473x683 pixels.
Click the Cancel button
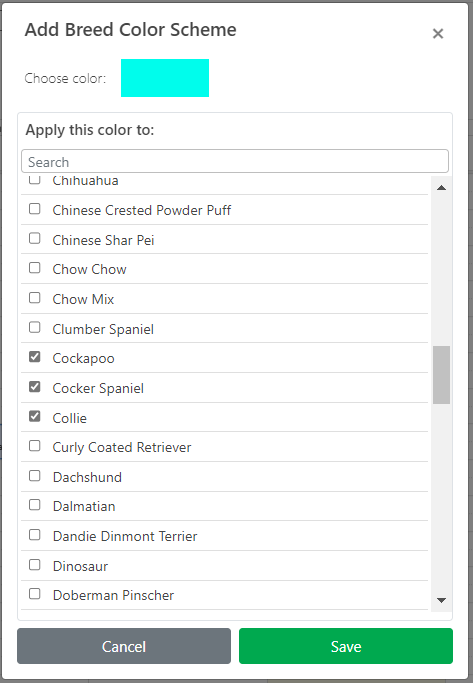pyautogui.click(x=124, y=646)
